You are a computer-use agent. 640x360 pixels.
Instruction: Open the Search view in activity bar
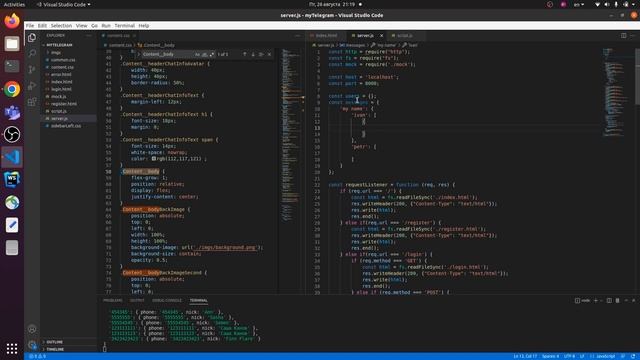pyautogui.click(x=32, y=53)
